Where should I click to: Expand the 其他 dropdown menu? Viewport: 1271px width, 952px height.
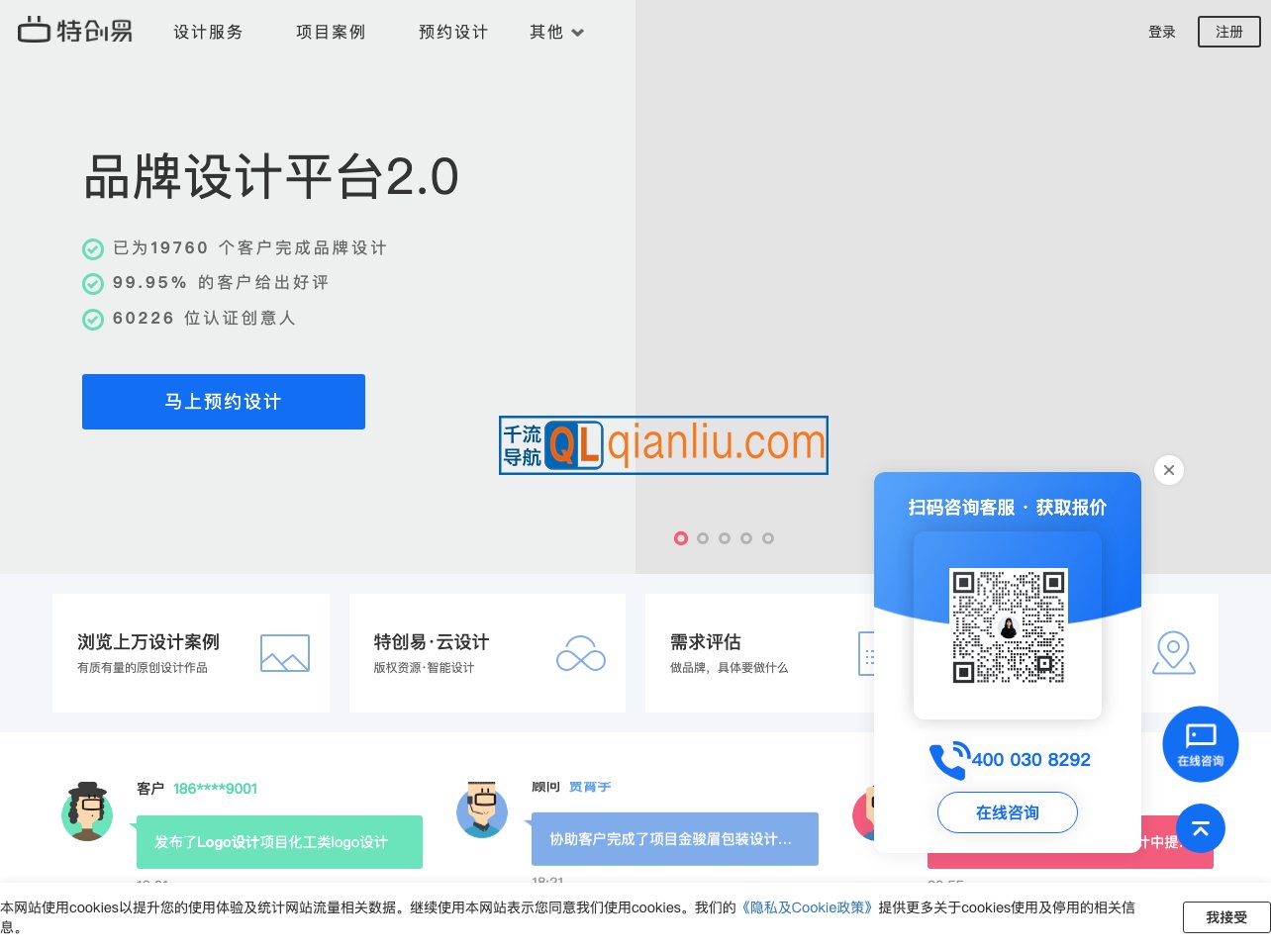click(x=556, y=32)
